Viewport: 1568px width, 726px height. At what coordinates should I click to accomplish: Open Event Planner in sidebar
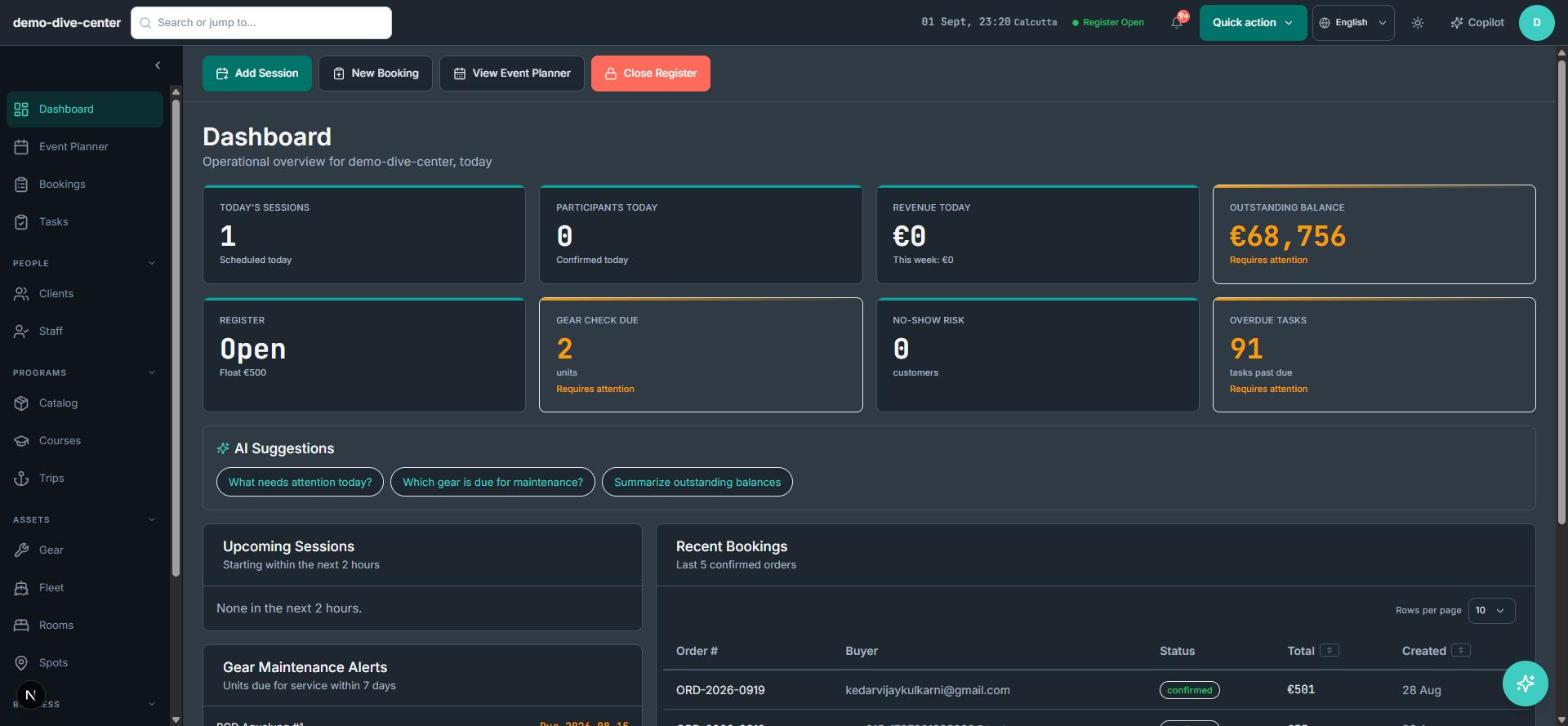point(85,147)
